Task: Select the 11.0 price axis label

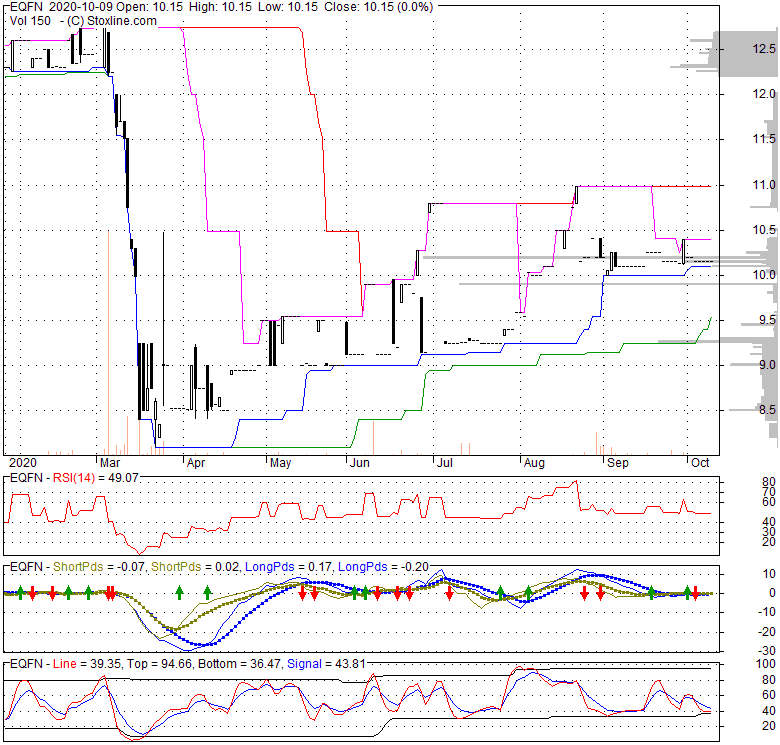Action: point(764,185)
